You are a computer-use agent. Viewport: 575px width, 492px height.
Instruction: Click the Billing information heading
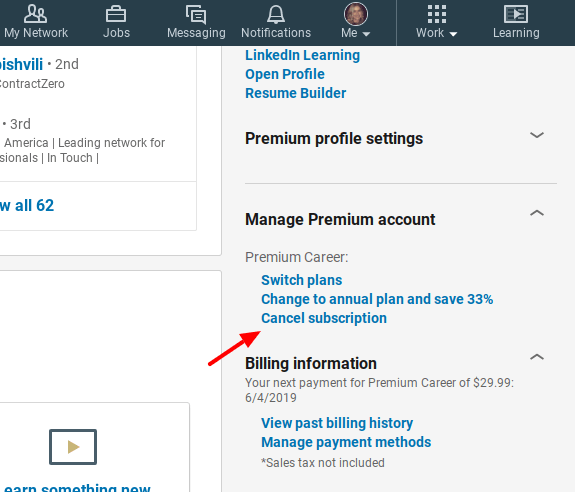coord(311,364)
